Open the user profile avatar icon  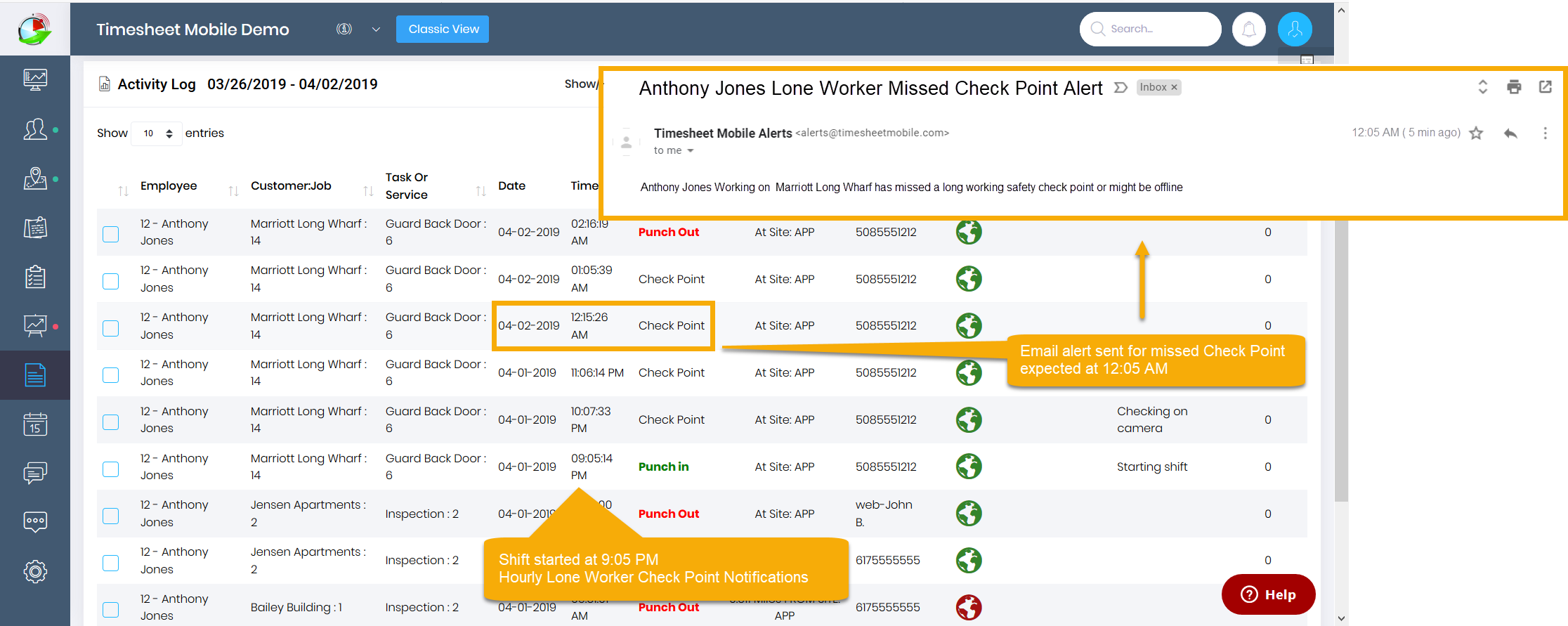[x=1295, y=30]
